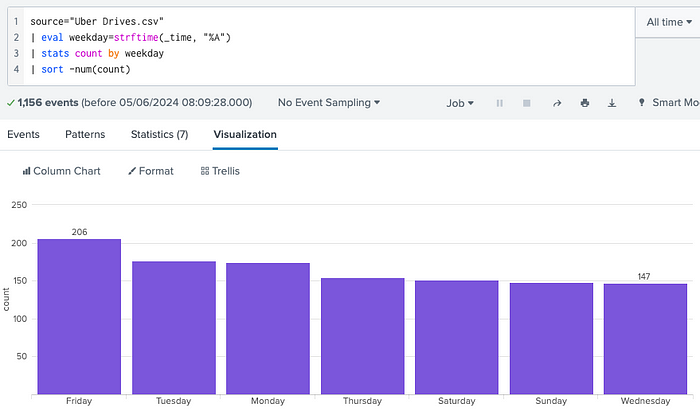
Task: Select the Wednesday column bar
Action: click(x=646, y=339)
